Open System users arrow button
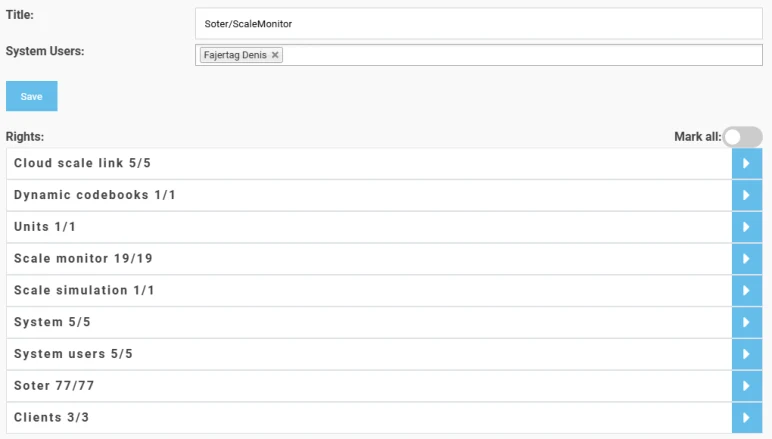Viewport: 772px width, 439px height. [x=747, y=354]
